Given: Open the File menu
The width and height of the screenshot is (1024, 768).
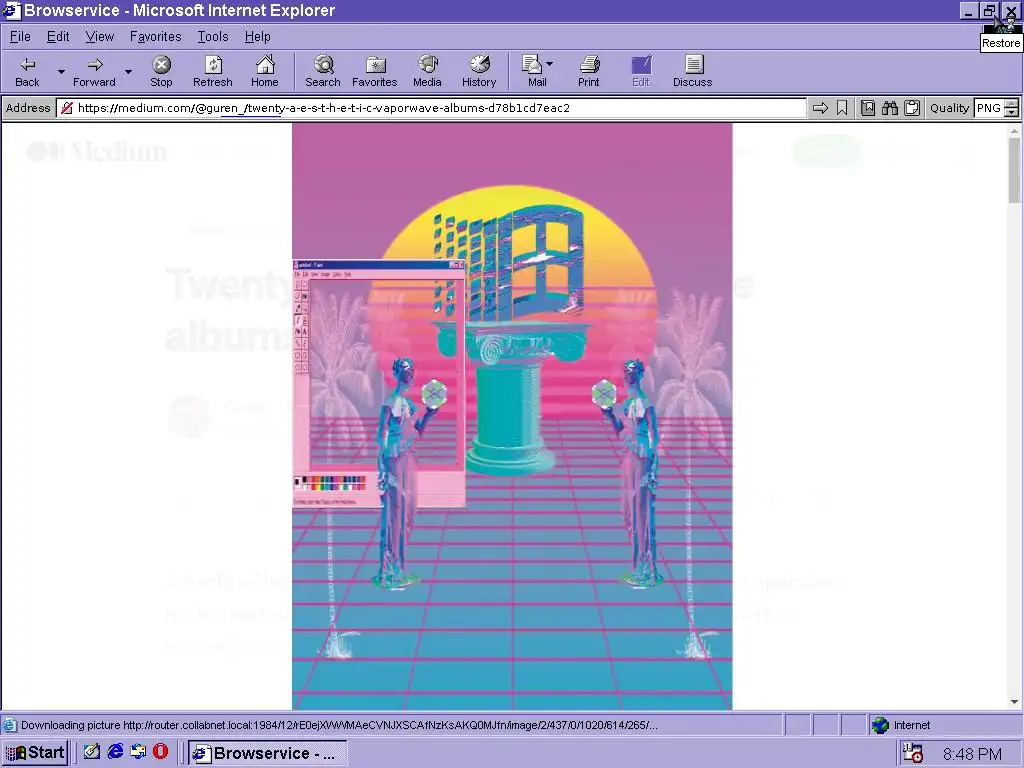Looking at the screenshot, I should coord(20,37).
